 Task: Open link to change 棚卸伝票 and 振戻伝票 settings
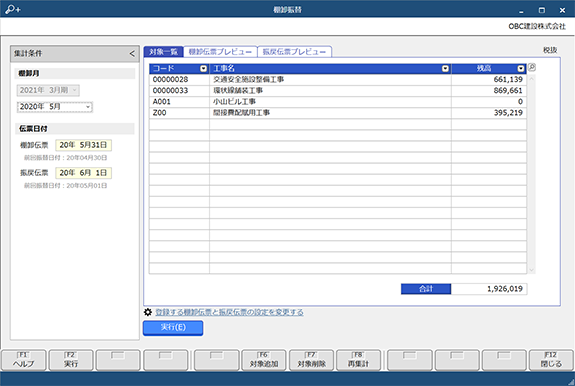click(x=229, y=312)
